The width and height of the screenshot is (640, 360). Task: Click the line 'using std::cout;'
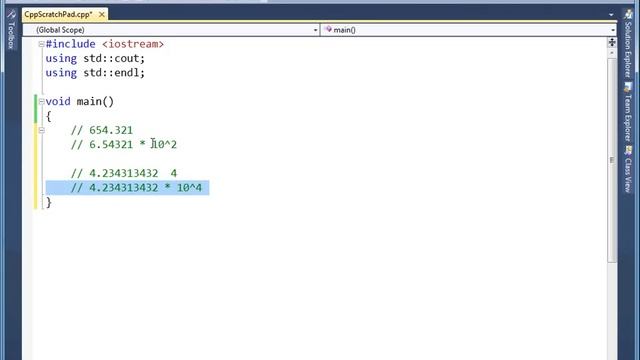tap(95, 59)
